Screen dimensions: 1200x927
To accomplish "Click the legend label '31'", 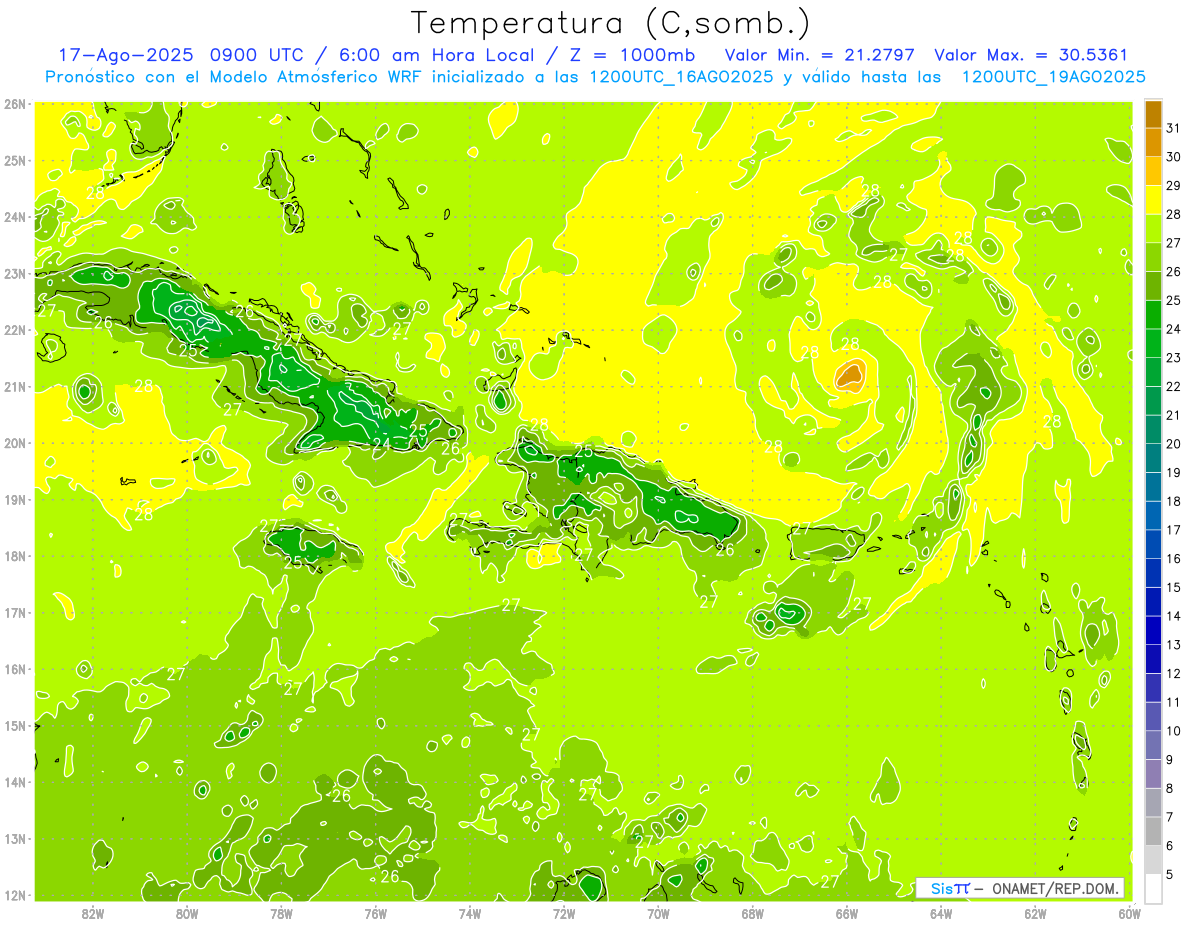I will (x=1173, y=128).
